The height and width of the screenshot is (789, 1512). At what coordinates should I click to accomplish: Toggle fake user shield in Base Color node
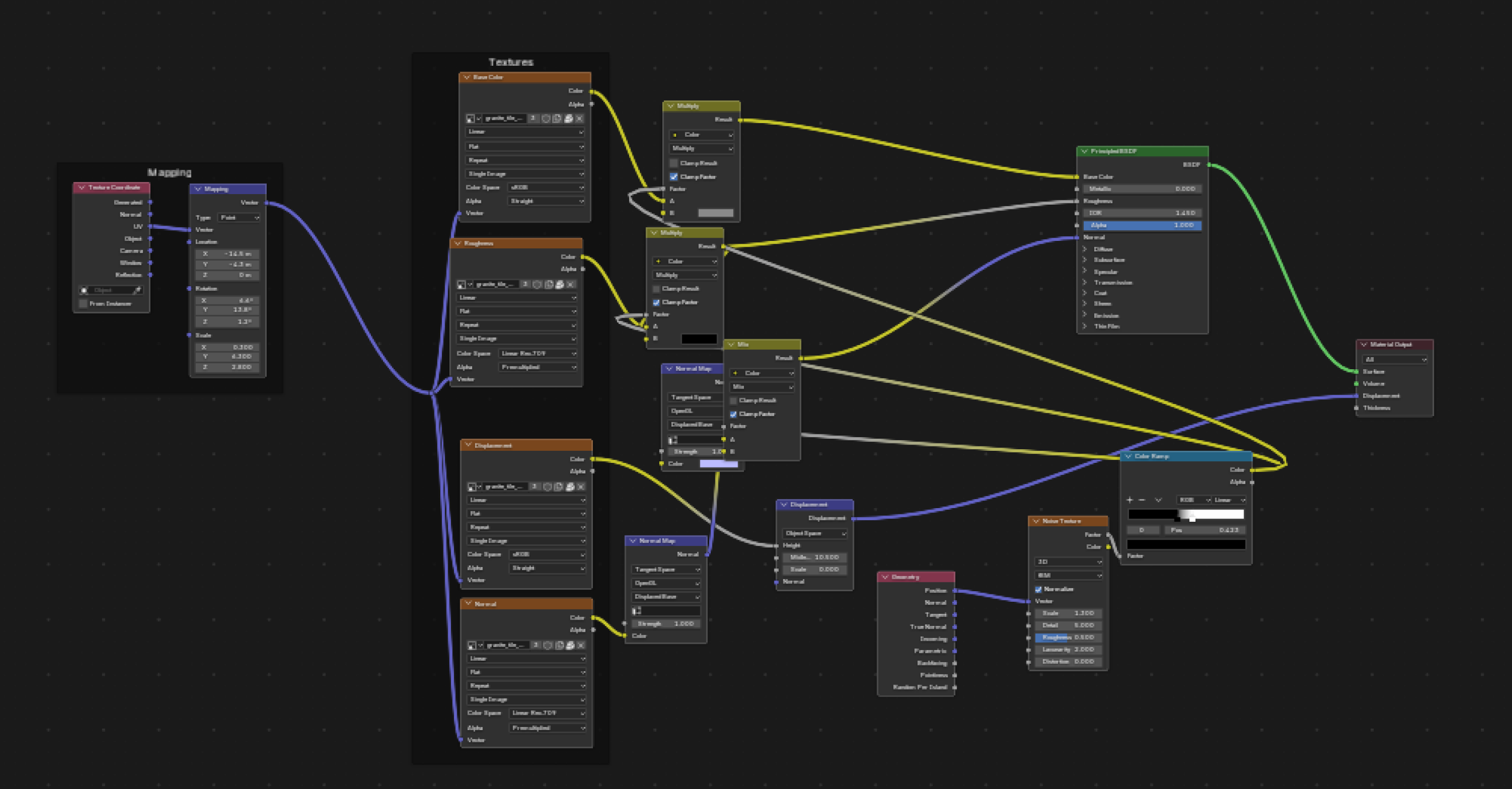(x=546, y=118)
